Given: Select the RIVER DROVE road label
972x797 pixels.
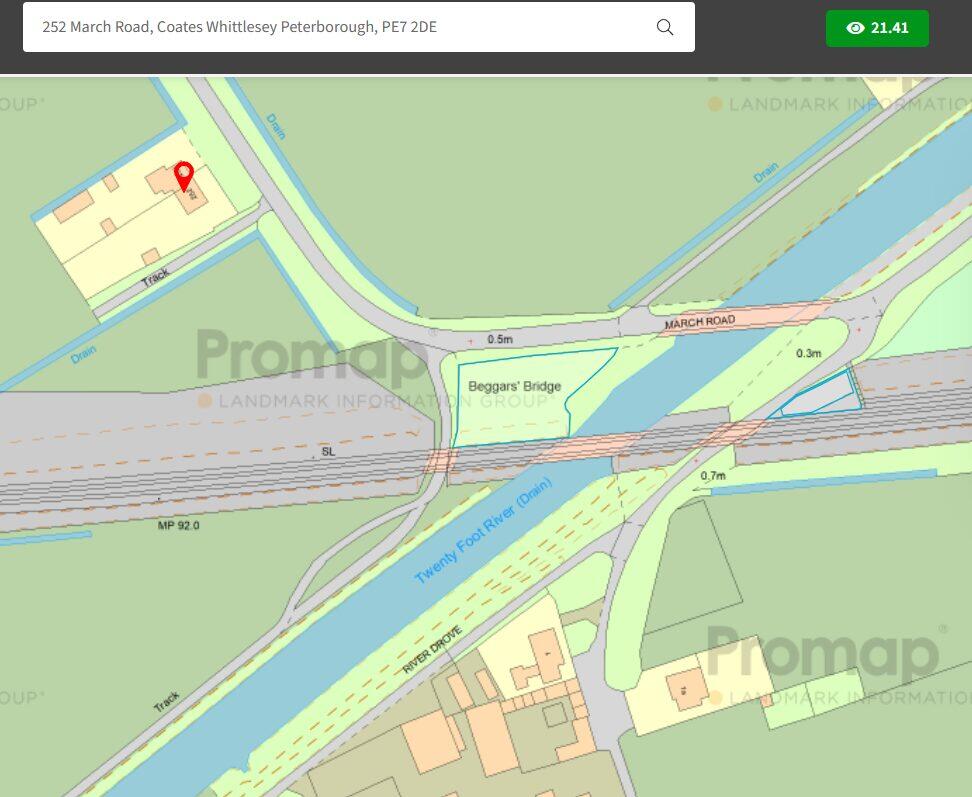Looking at the screenshot, I should click(433, 649).
